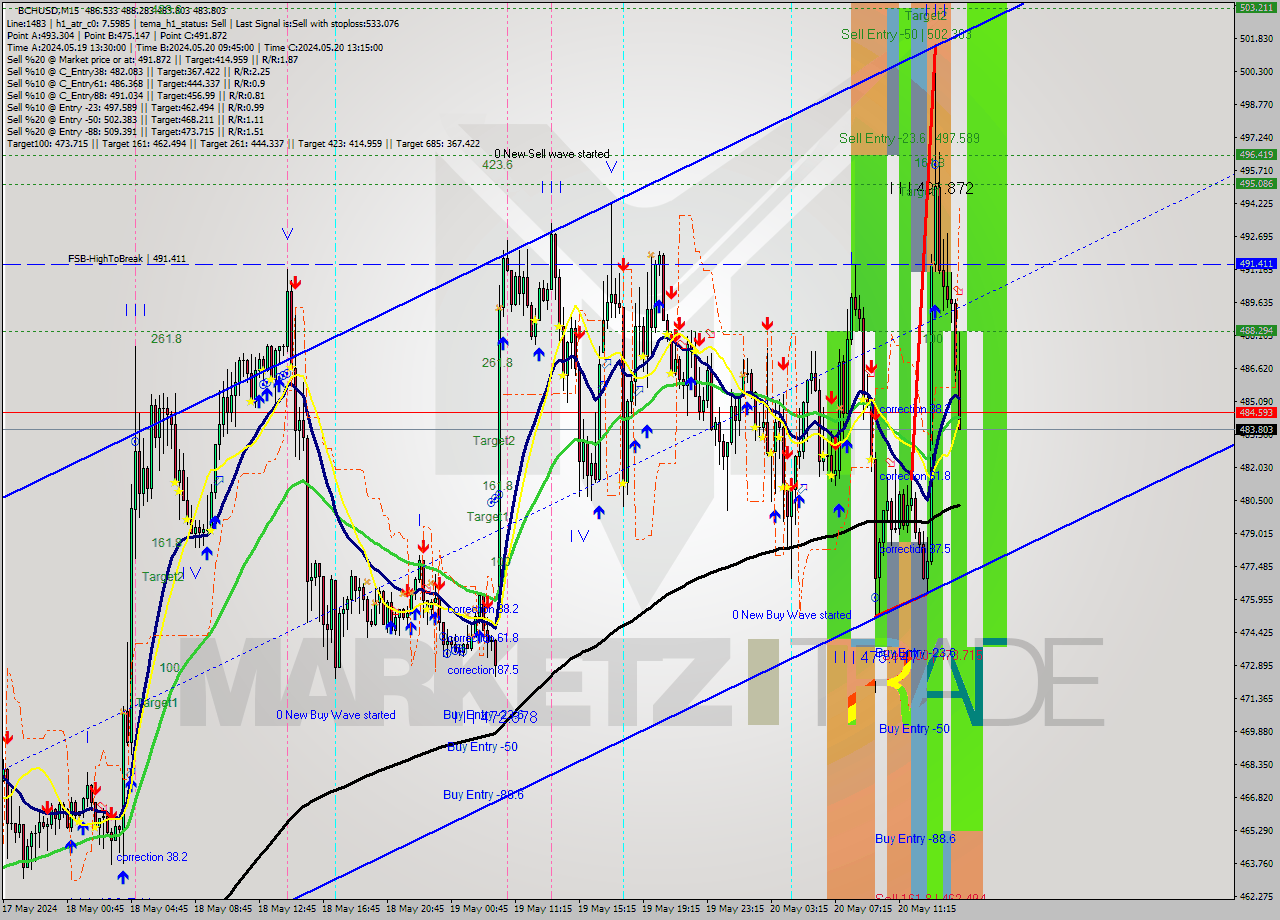Click the 'Target100: 473.715' summary line

point(243,143)
